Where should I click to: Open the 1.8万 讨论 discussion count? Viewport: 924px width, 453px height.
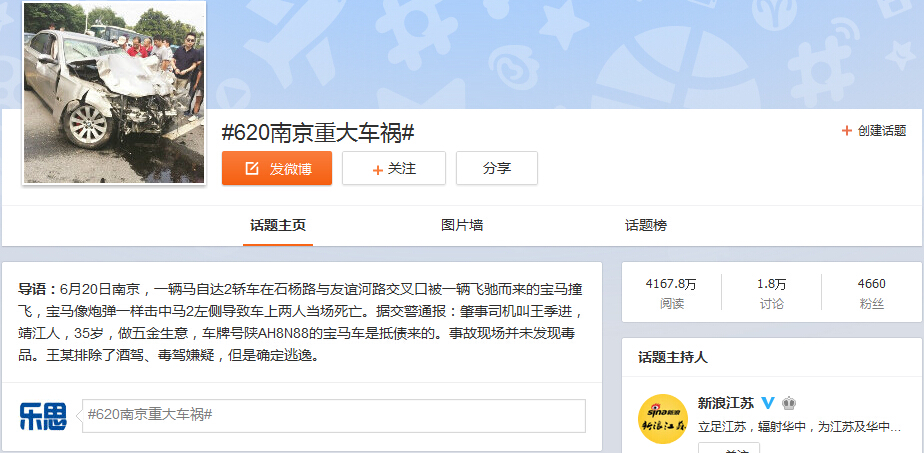[x=771, y=293]
